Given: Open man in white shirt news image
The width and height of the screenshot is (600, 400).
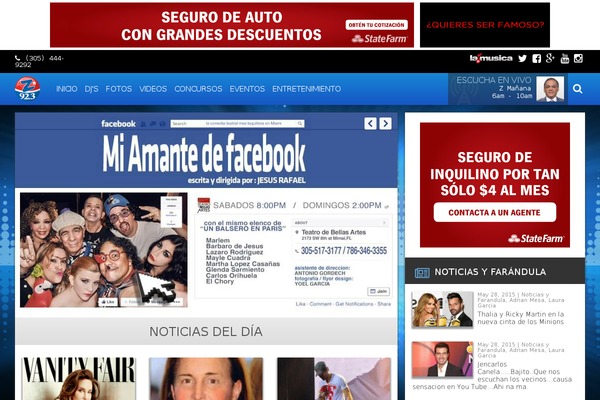Looking at the screenshot, I should pos(334,379).
